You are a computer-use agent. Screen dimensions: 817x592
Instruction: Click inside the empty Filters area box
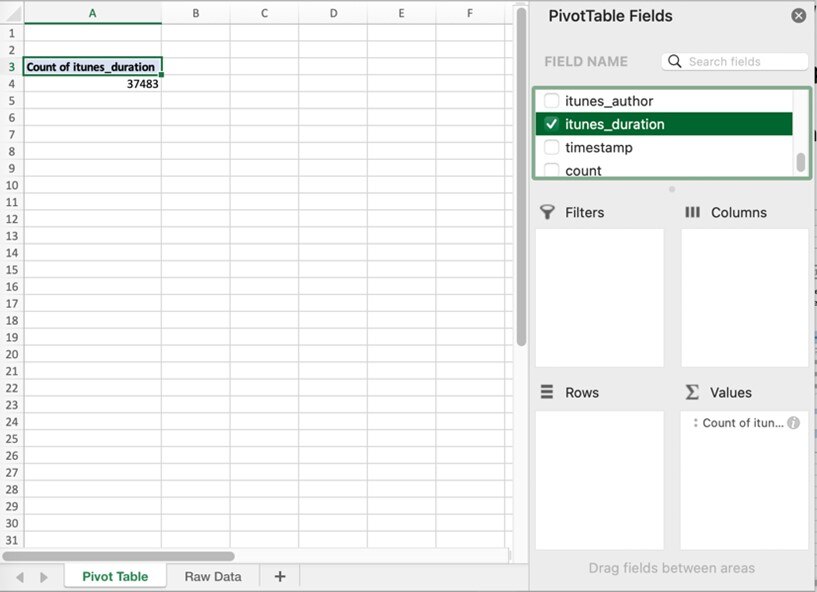coord(600,298)
